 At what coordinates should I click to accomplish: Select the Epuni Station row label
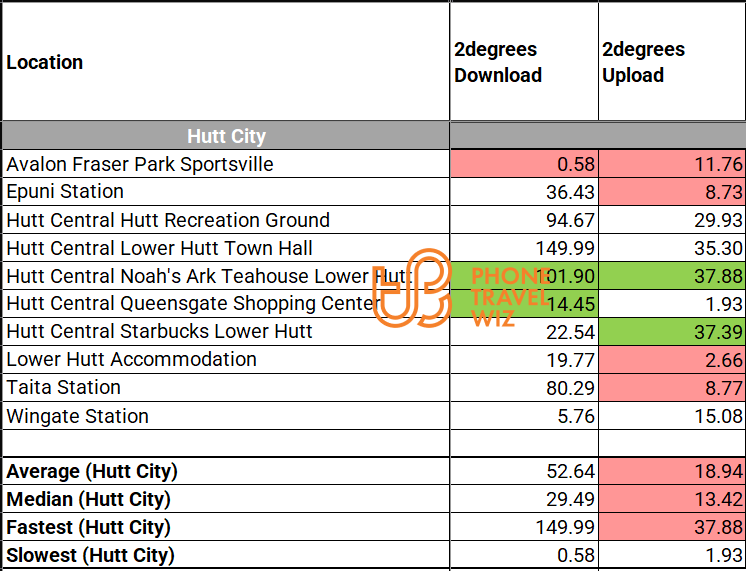point(225,192)
